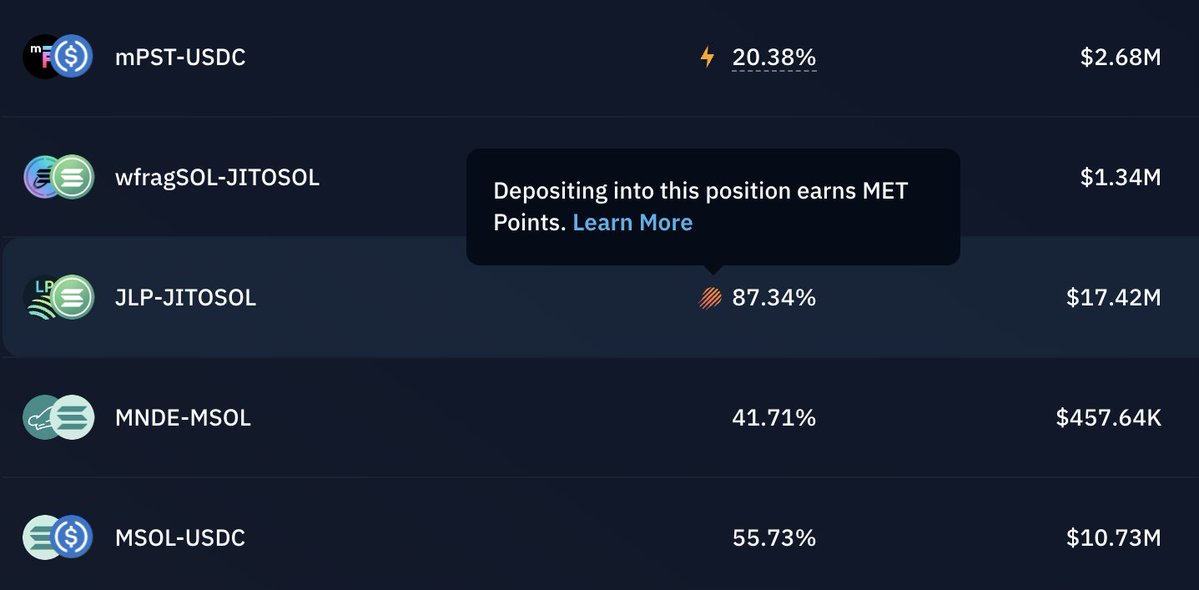Click the underlined 20.38% APY value
The image size is (1199, 590).
pos(774,58)
